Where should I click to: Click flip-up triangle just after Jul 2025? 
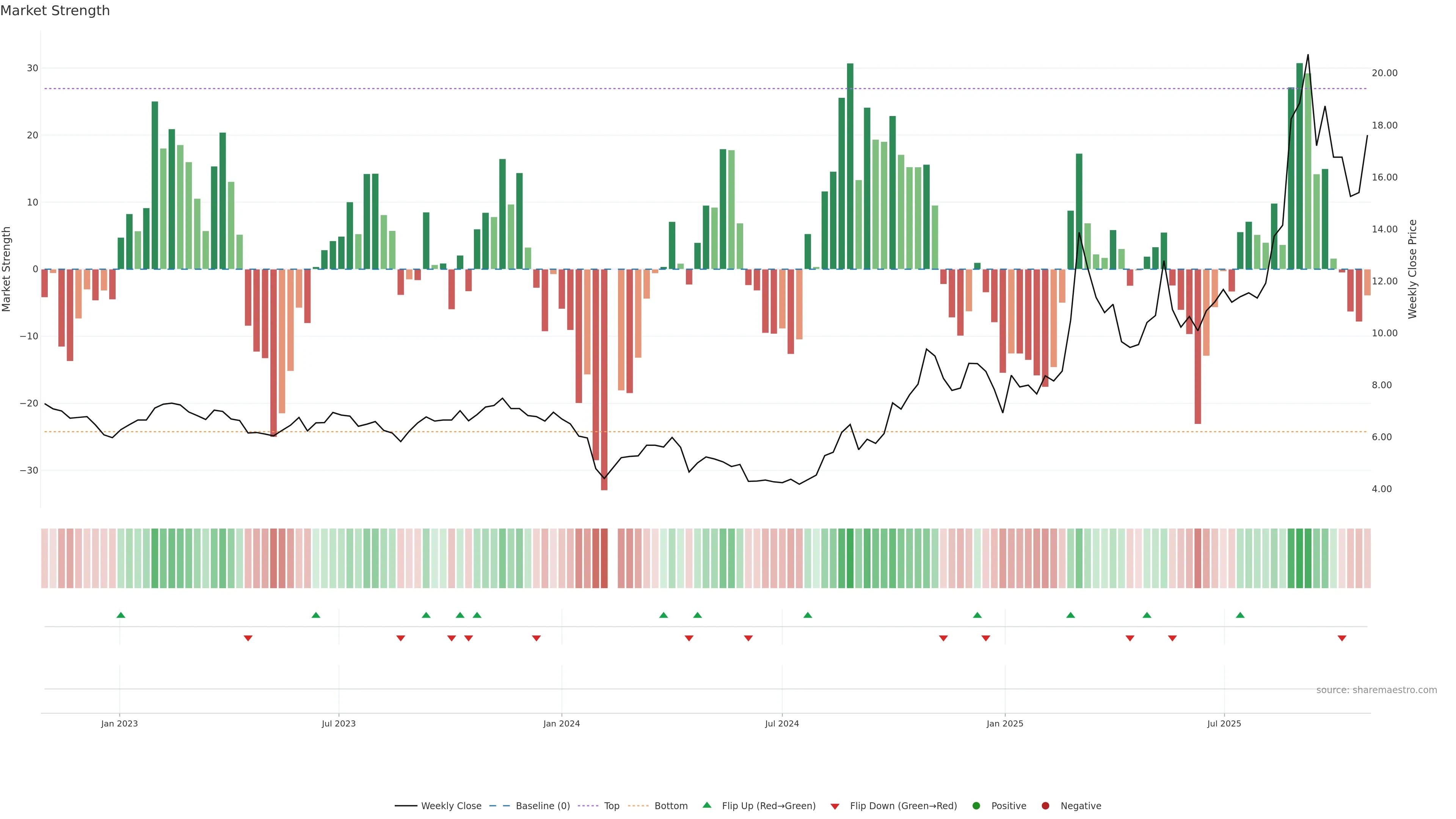[1240, 615]
